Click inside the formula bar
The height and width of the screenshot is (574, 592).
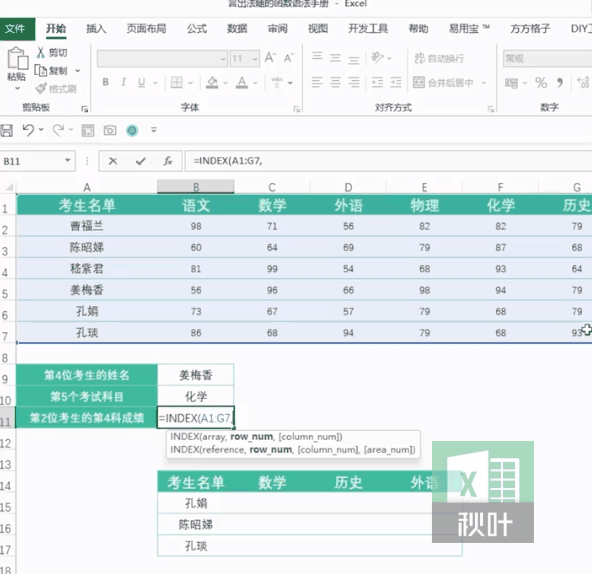[389, 161]
